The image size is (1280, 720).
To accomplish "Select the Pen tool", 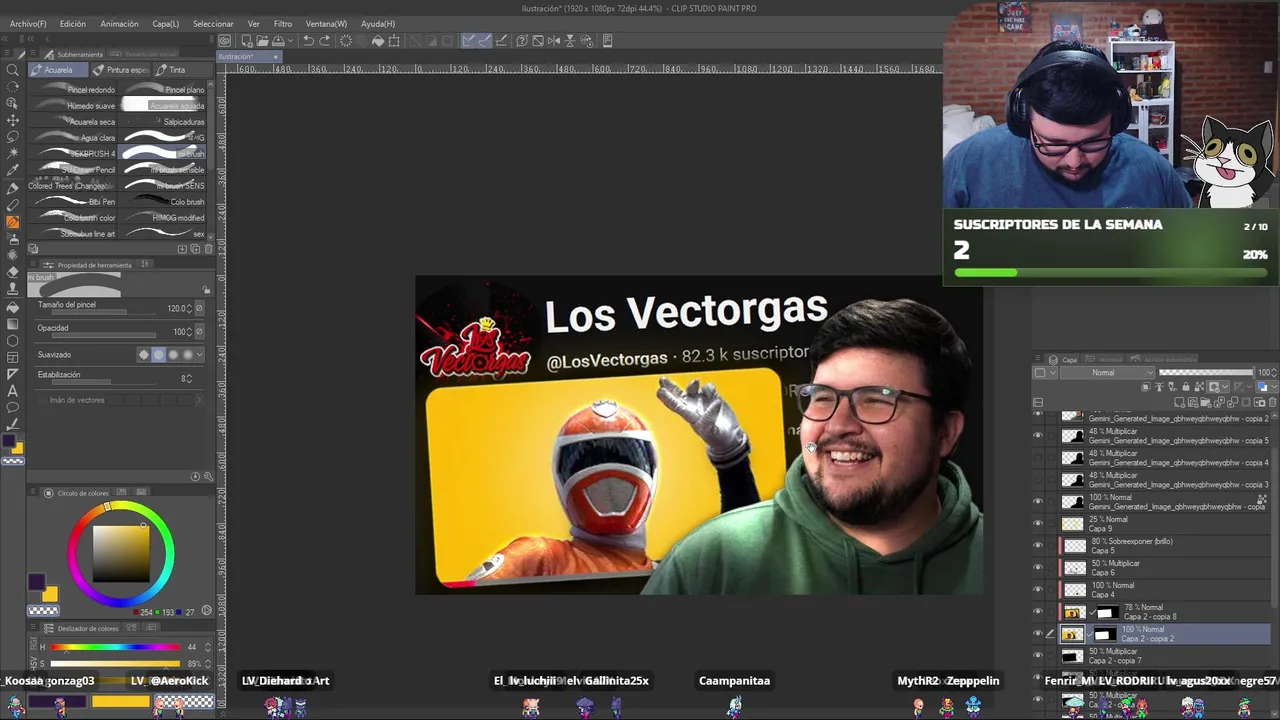I will coord(13,188).
